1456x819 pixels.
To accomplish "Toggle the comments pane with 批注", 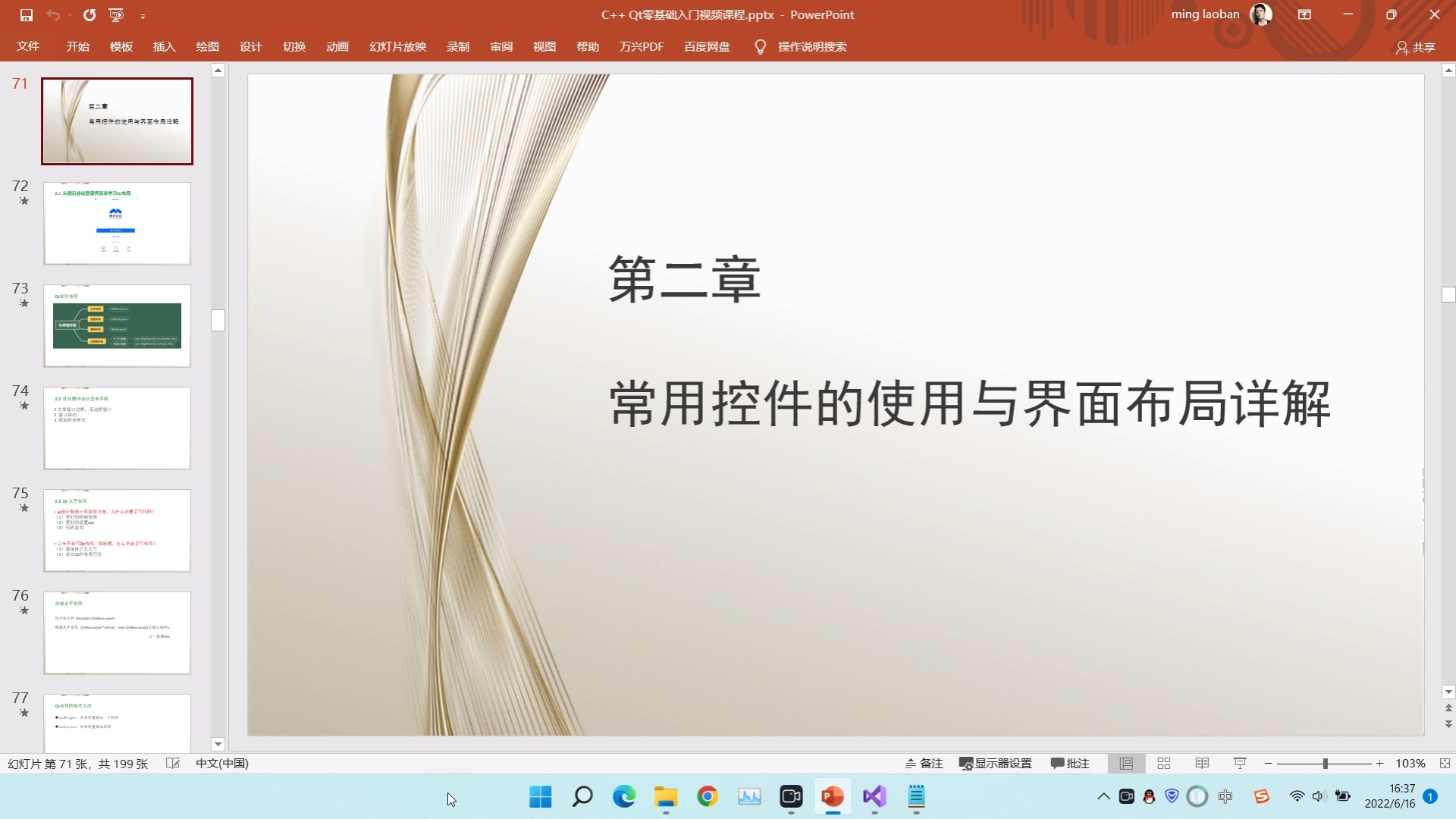I will 1070,764.
